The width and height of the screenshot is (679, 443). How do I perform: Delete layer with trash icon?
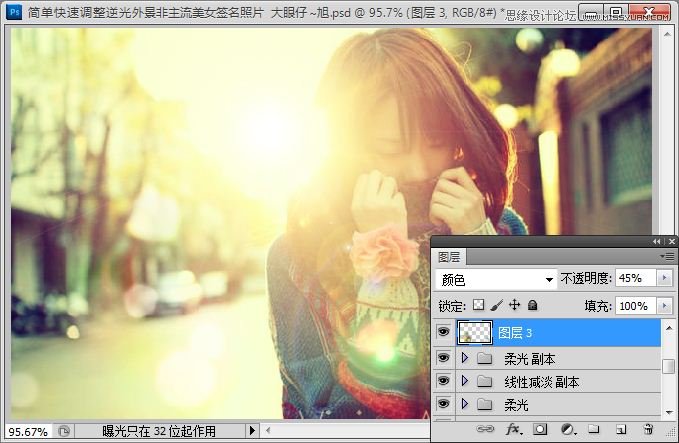[x=648, y=429]
